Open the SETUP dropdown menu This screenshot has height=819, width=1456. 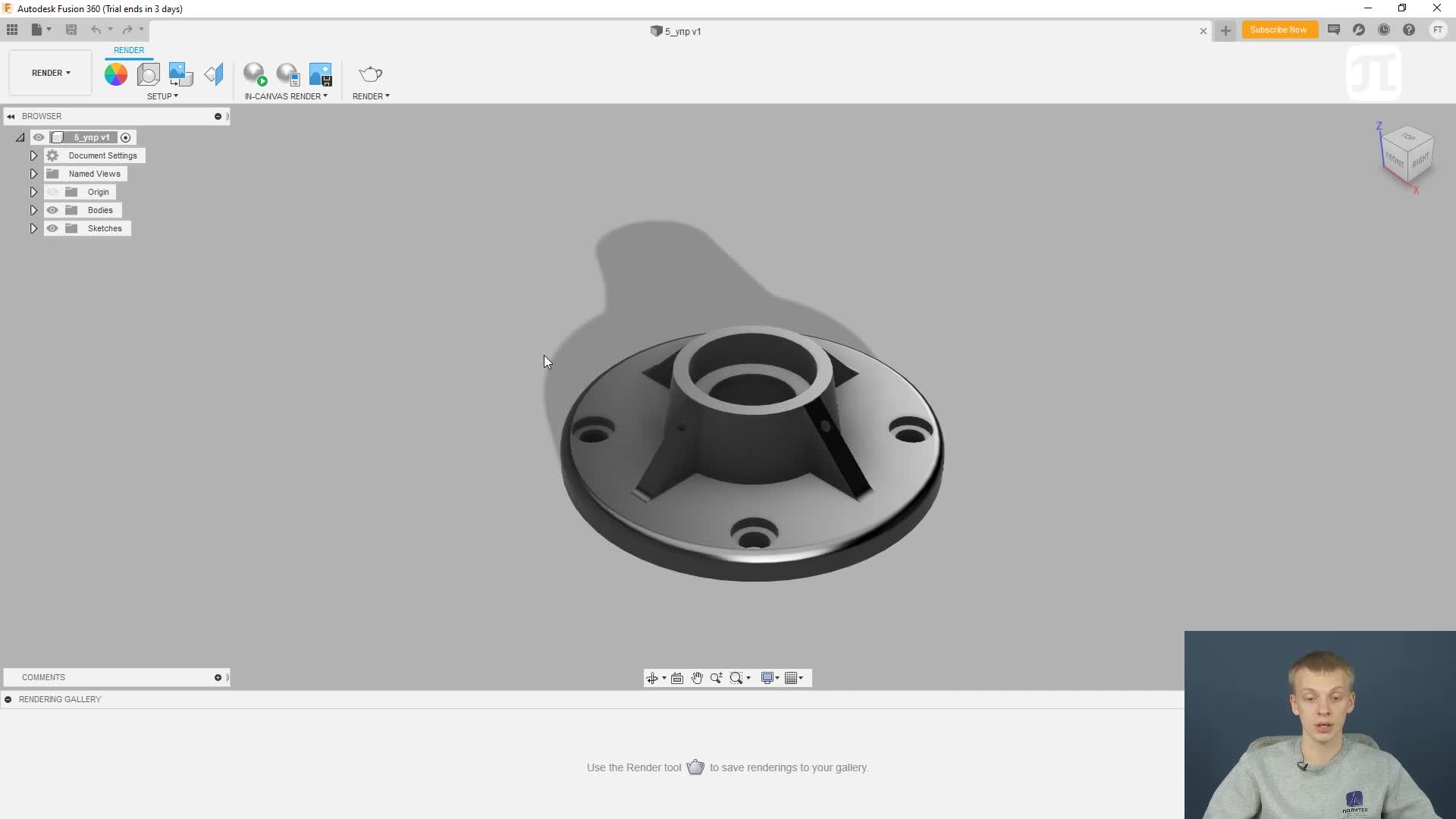(x=162, y=96)
